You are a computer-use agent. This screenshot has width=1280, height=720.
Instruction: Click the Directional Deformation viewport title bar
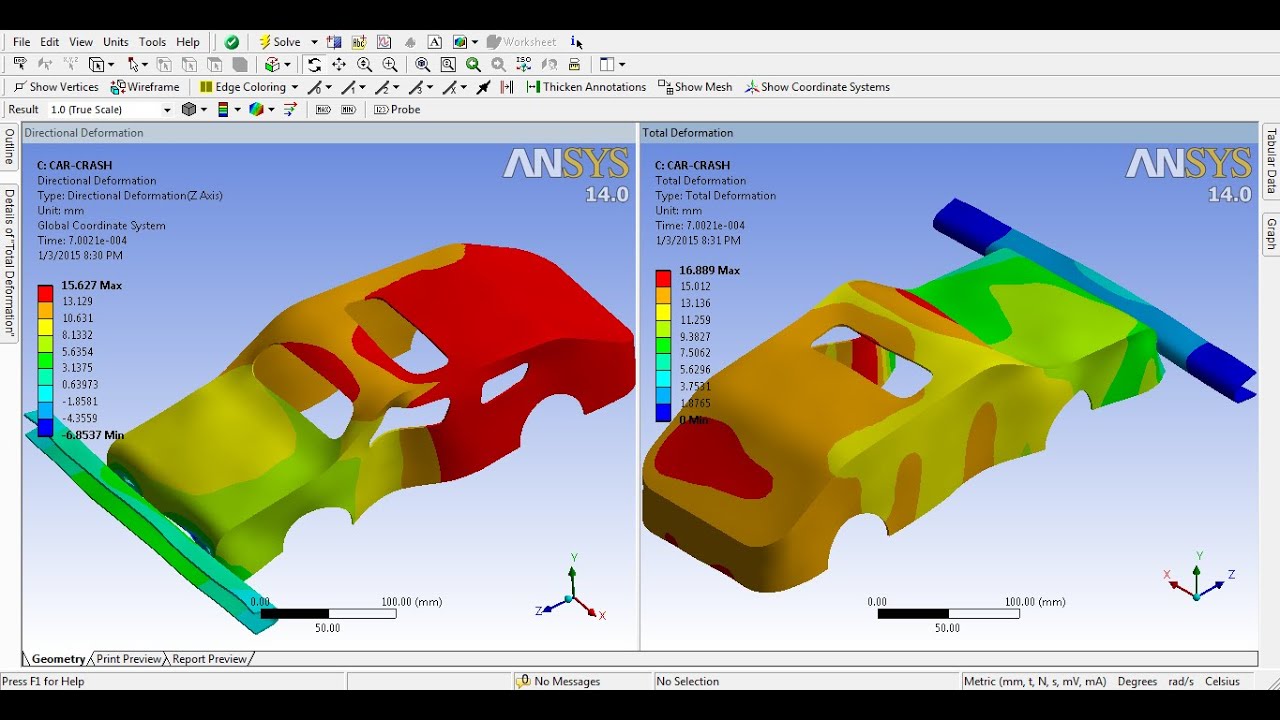tap(329, 132)
